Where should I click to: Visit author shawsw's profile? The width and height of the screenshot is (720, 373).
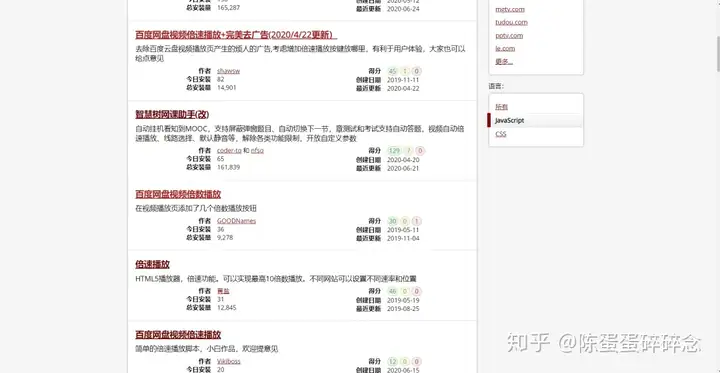pos(228,71)
